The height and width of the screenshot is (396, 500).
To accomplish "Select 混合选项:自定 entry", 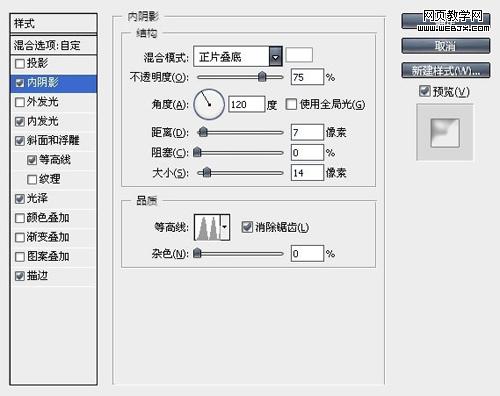I will [54, 45].
